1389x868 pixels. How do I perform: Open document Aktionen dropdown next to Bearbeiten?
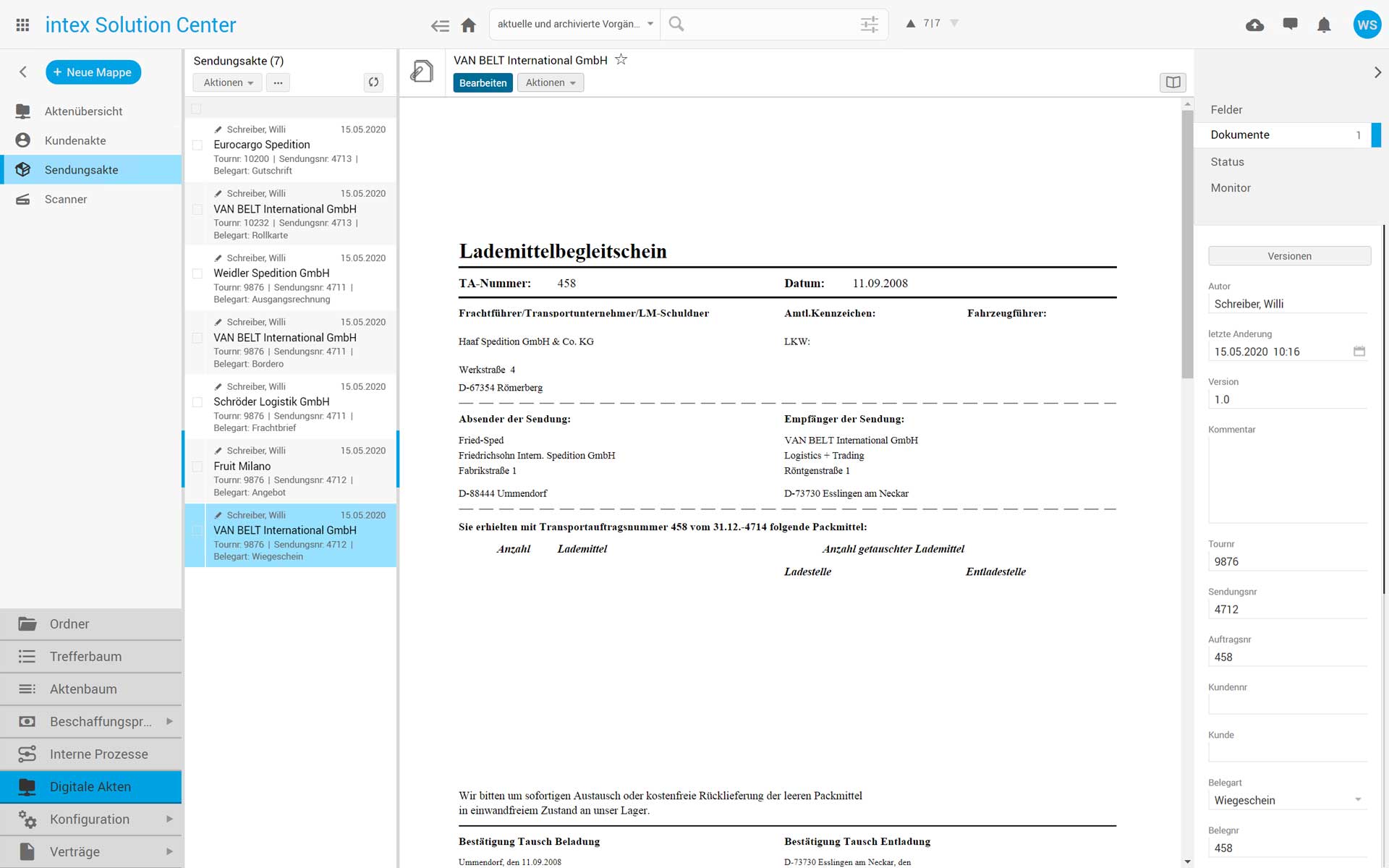pos(550,83)
